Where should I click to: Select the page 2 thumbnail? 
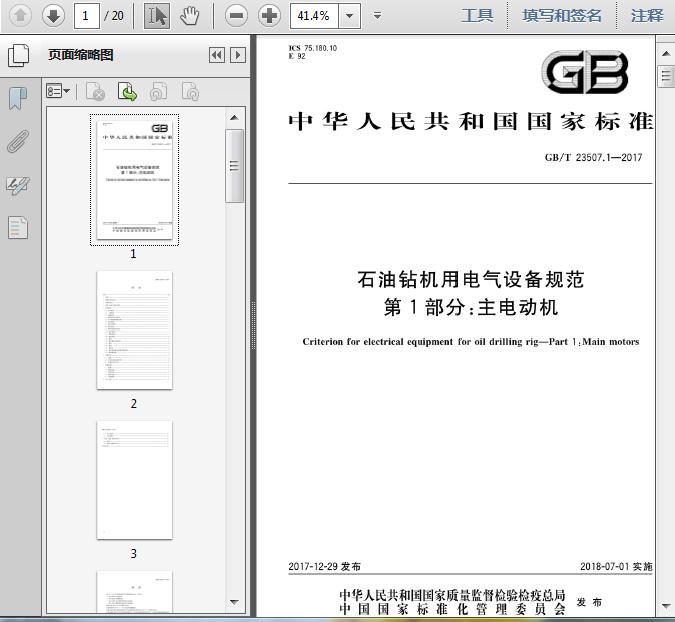click(134, 330)
